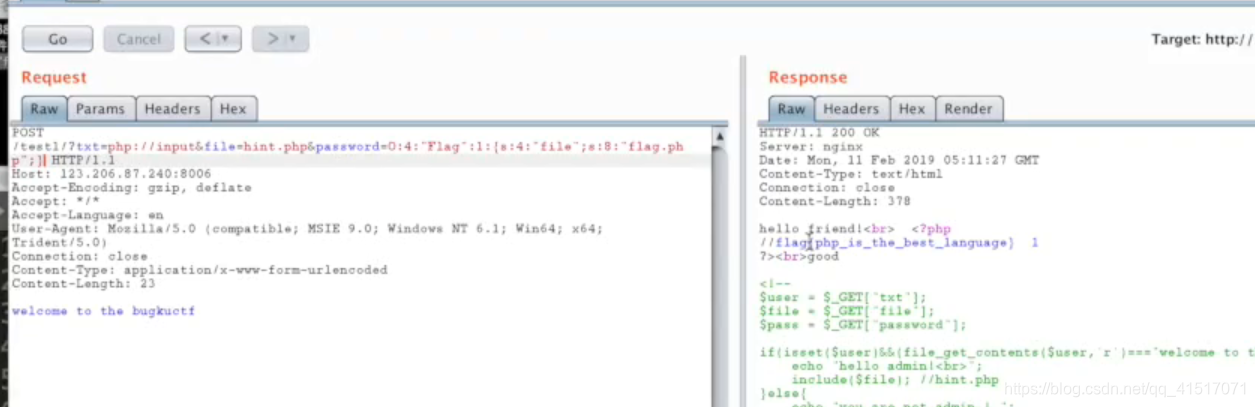Select the Response Raw tab
The height and width of the screenshot is (407, 1255).
[x=791, y=109]
